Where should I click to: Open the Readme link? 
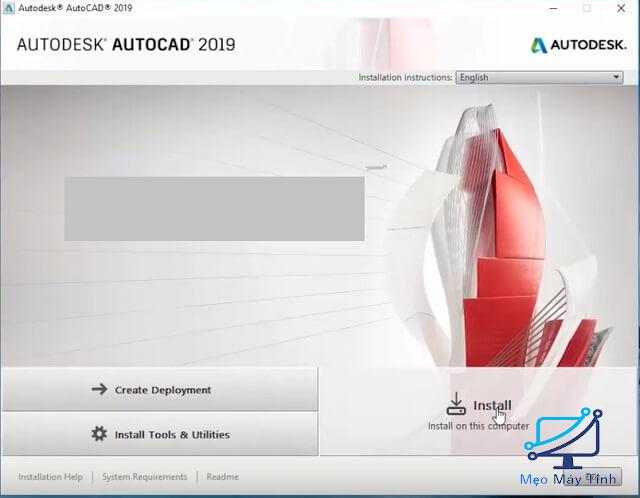point(222,477)
